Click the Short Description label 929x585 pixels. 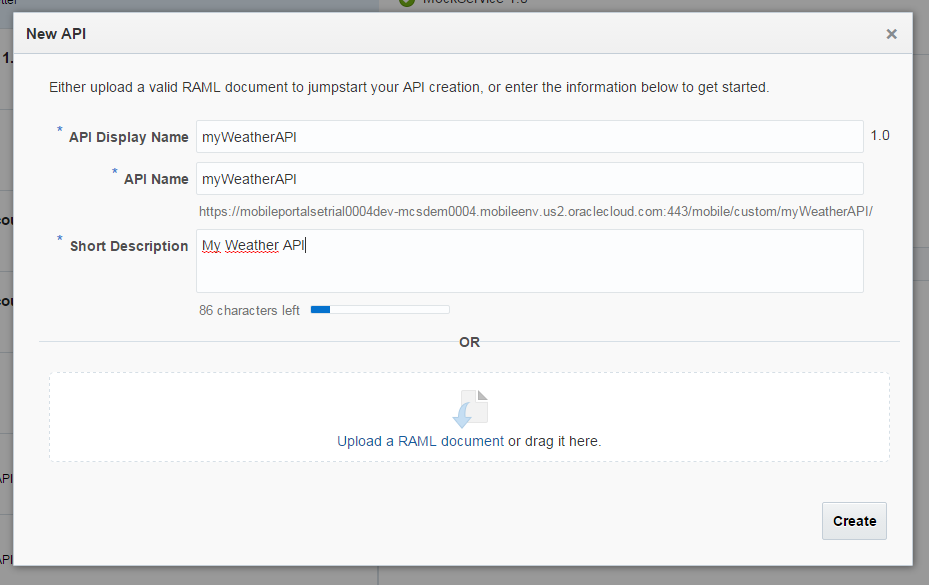tap(129, 246)
